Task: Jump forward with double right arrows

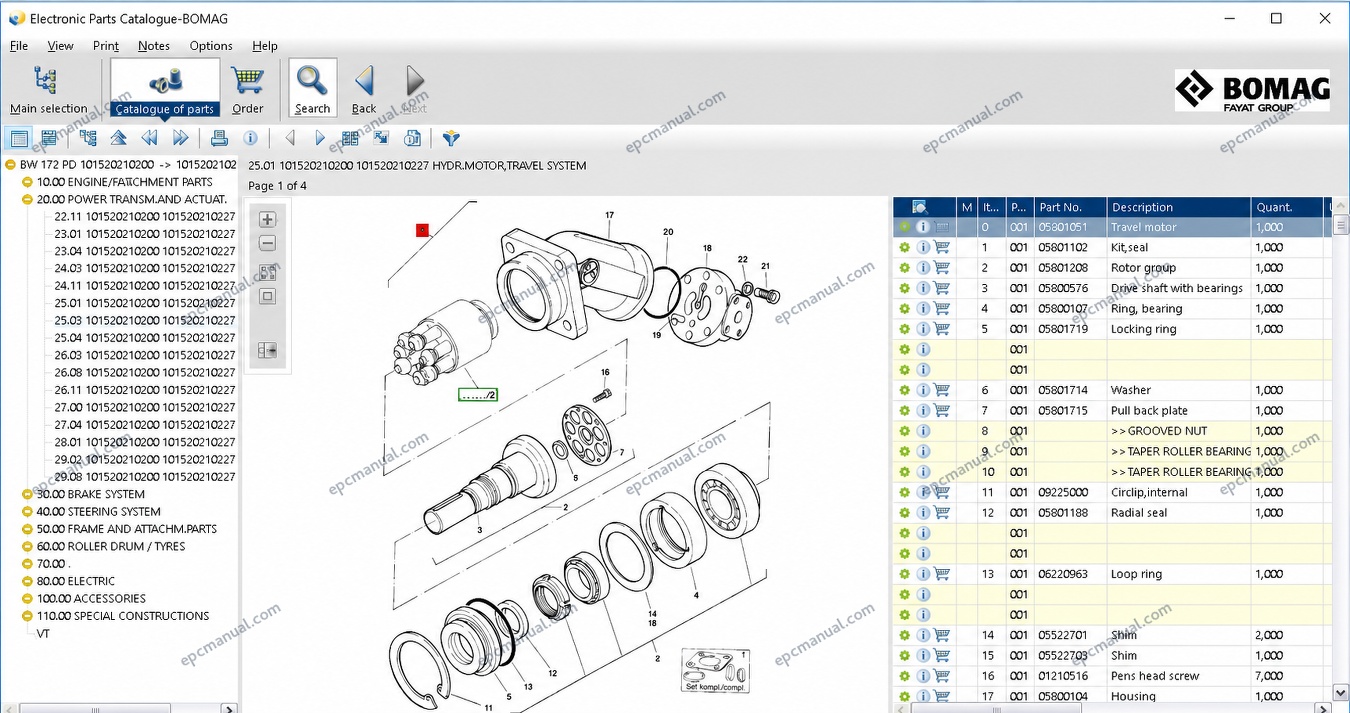Action: pyautogui.click(x=181, y=138)
